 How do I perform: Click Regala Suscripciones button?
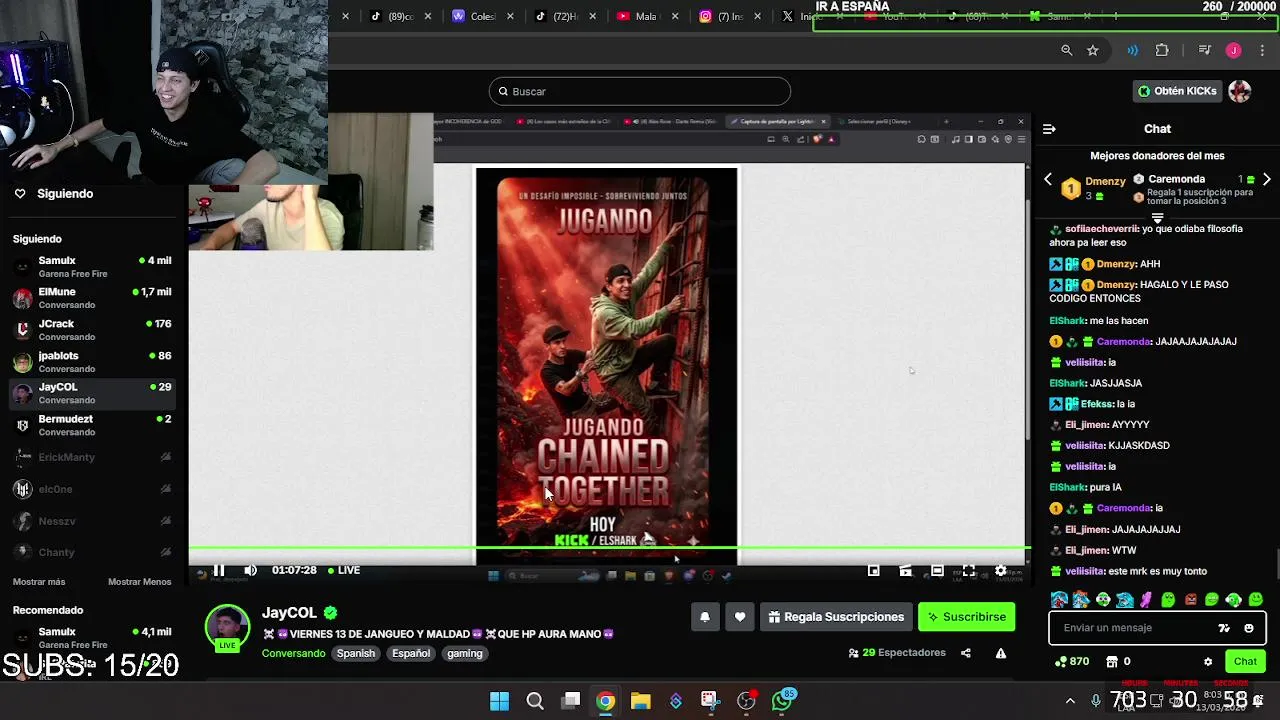pyautogui.click(x=836, y=617)
